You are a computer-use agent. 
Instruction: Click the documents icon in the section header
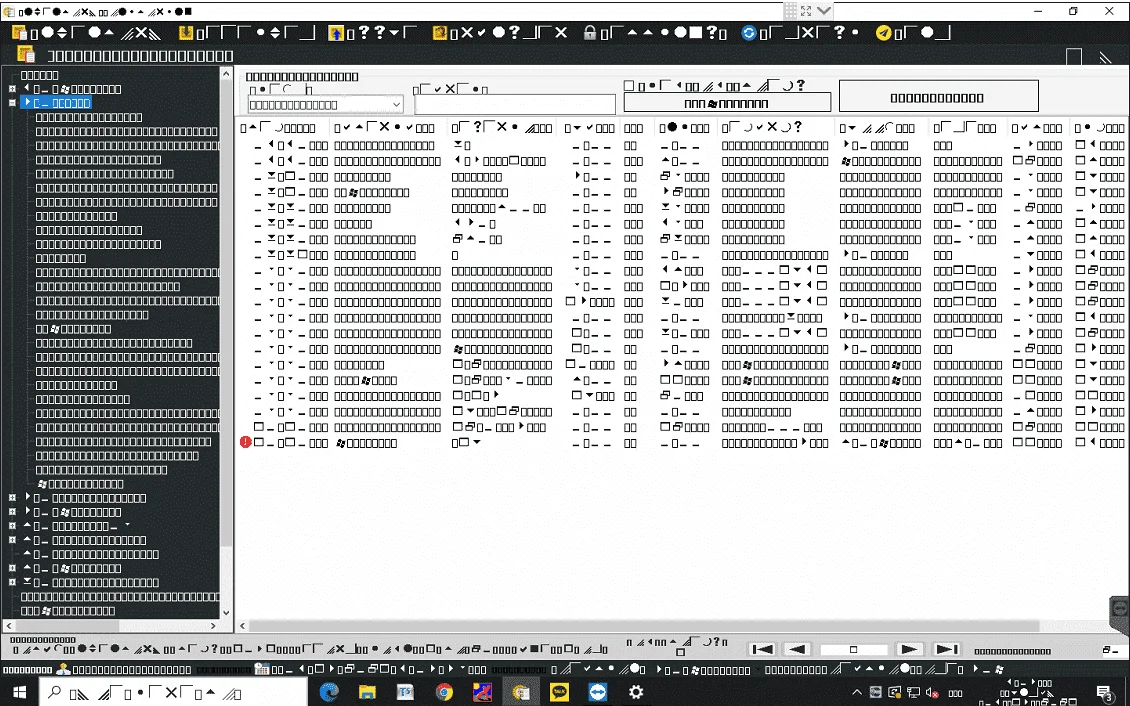(26, 55)
